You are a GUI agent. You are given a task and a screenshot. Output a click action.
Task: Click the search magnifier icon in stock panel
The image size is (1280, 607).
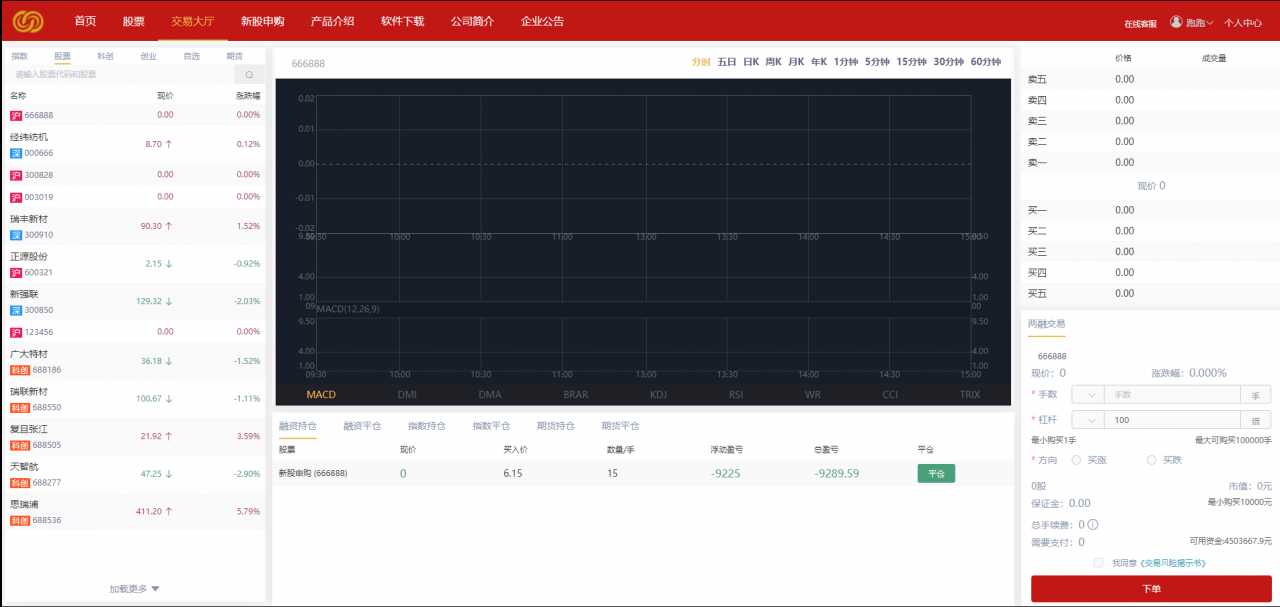pos(248,75)
